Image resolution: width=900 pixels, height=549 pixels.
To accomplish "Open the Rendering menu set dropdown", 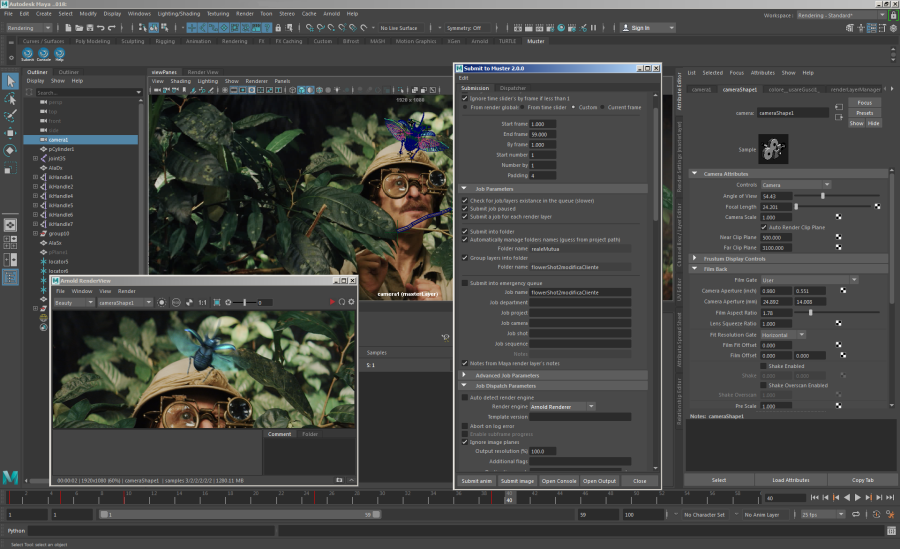I will tap(31, 28).
